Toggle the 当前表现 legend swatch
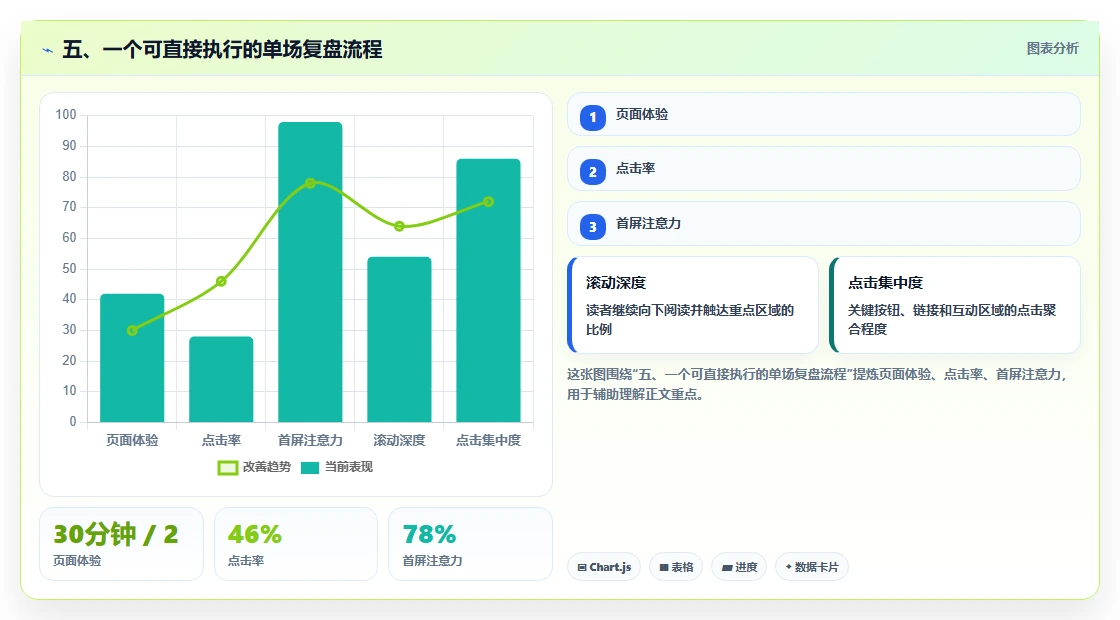This screenshot has width=1120, height=620. [310, 468]
